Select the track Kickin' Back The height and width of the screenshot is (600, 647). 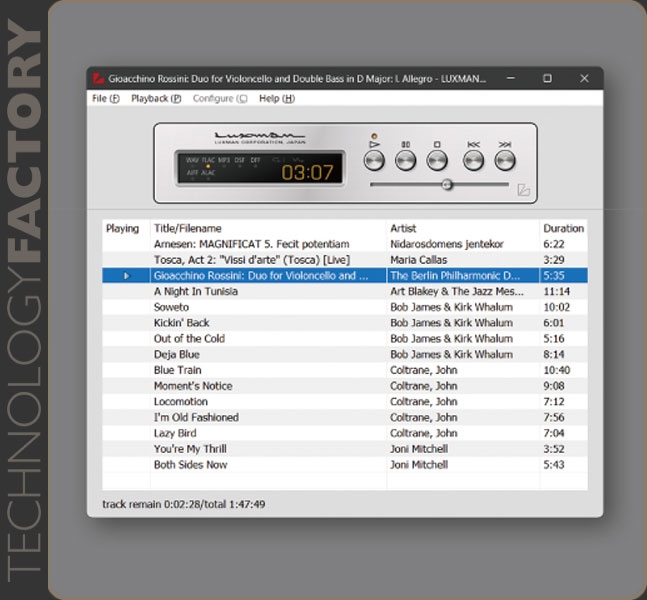345,323
